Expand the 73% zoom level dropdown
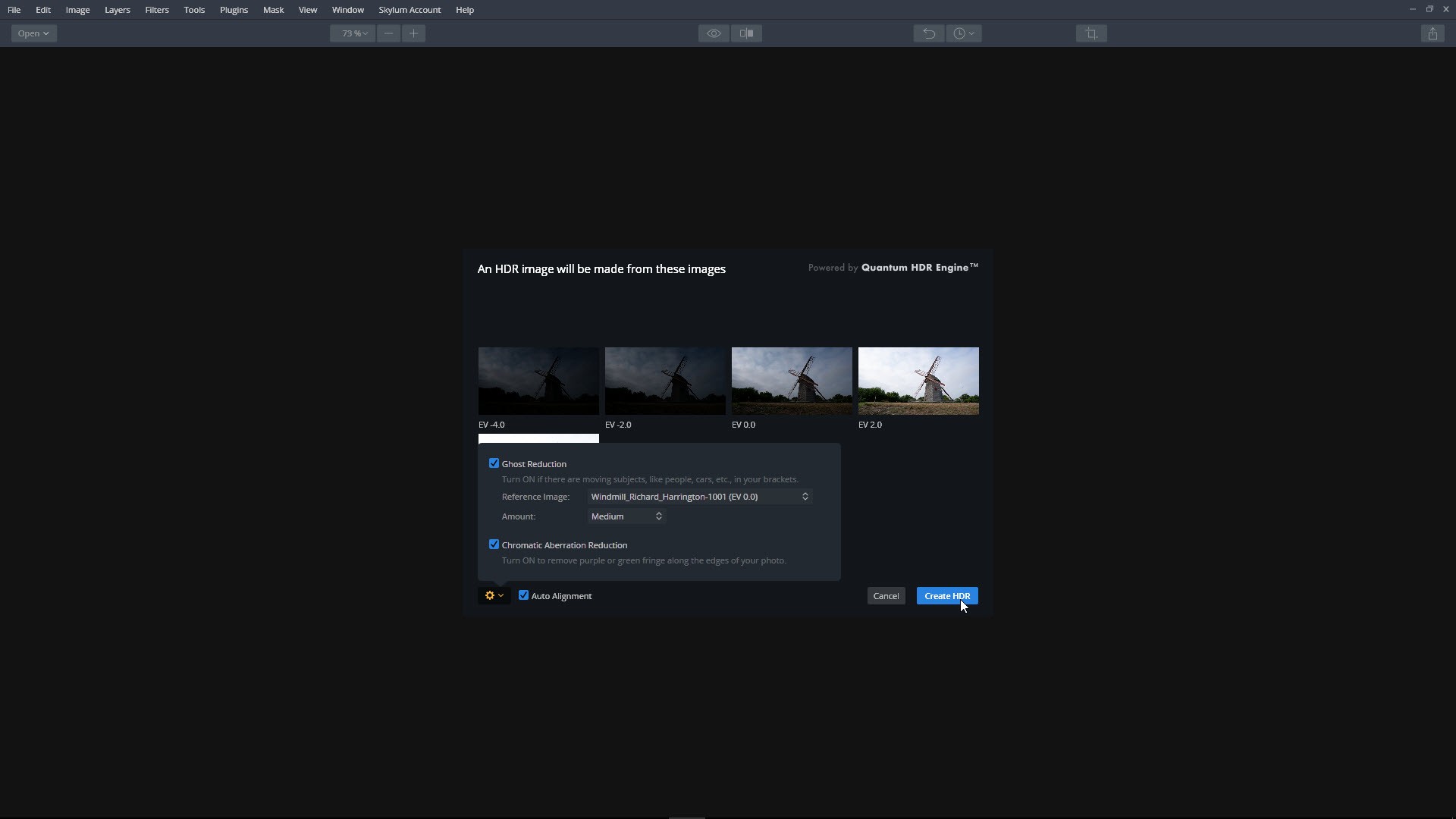This screenshot has width=1456, height=819. 353,33
